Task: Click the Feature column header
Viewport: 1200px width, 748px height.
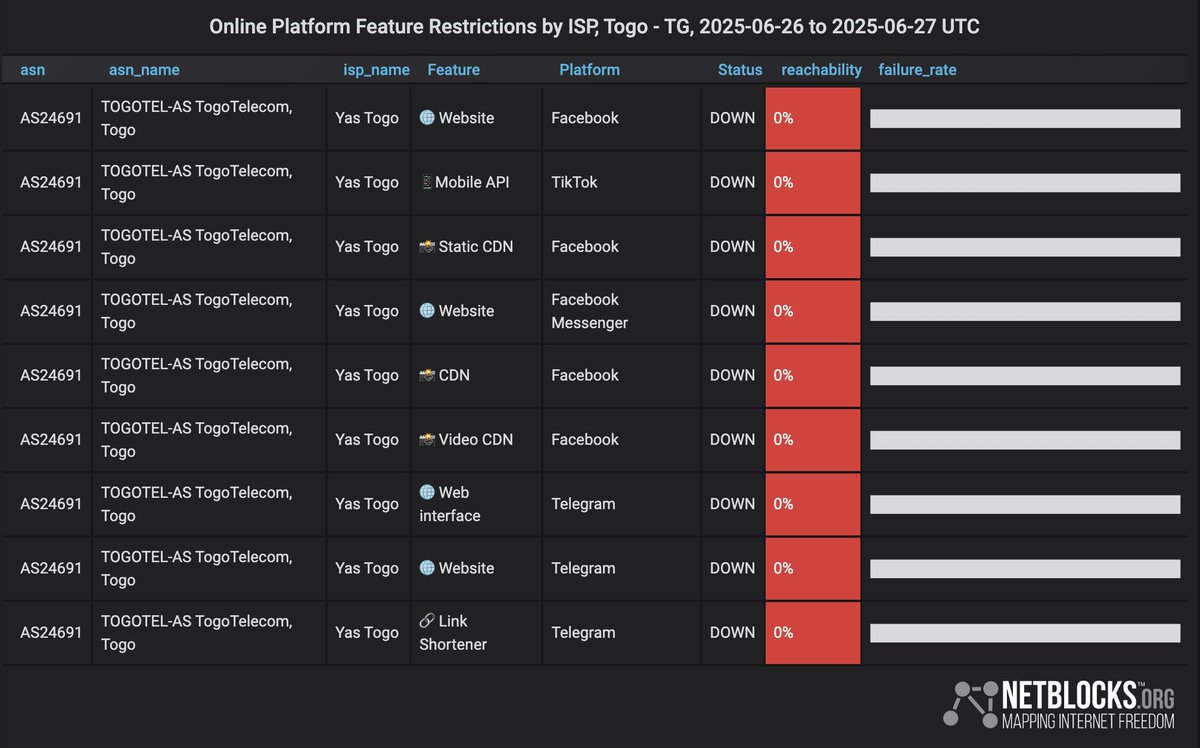Action: [453, 70]
